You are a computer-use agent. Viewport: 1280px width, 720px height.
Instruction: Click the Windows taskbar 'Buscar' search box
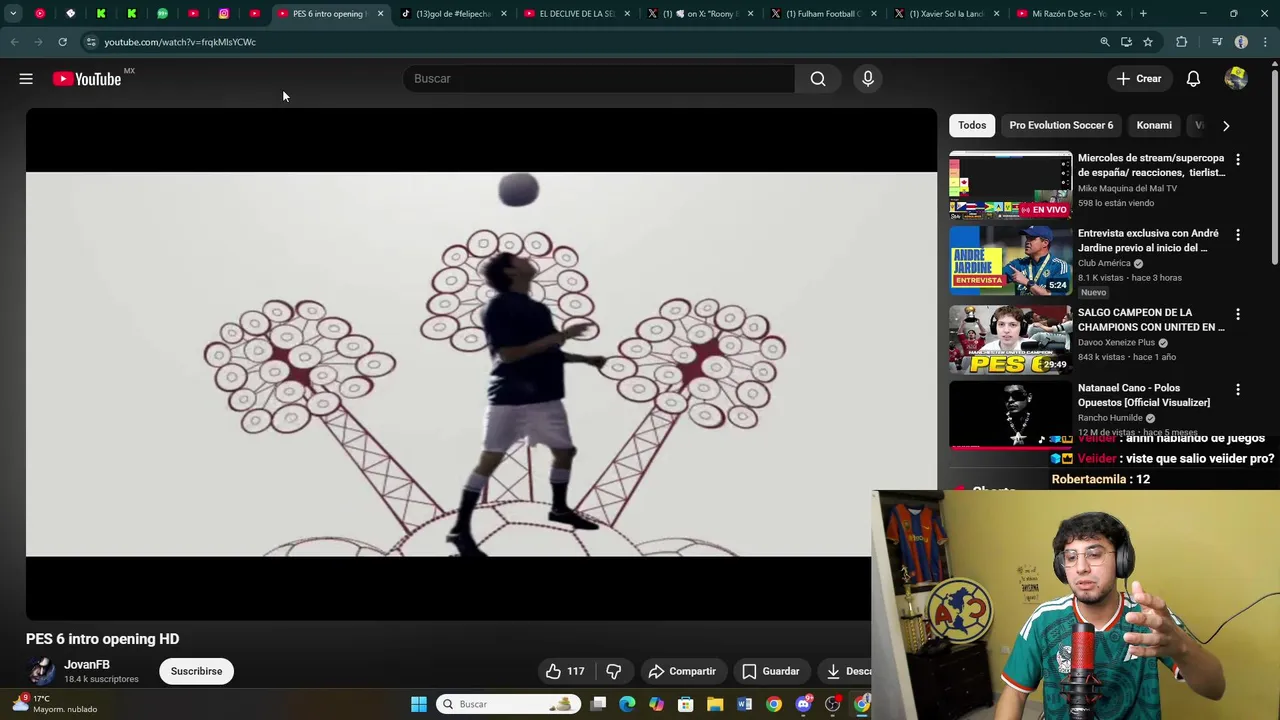pos(508,704)
